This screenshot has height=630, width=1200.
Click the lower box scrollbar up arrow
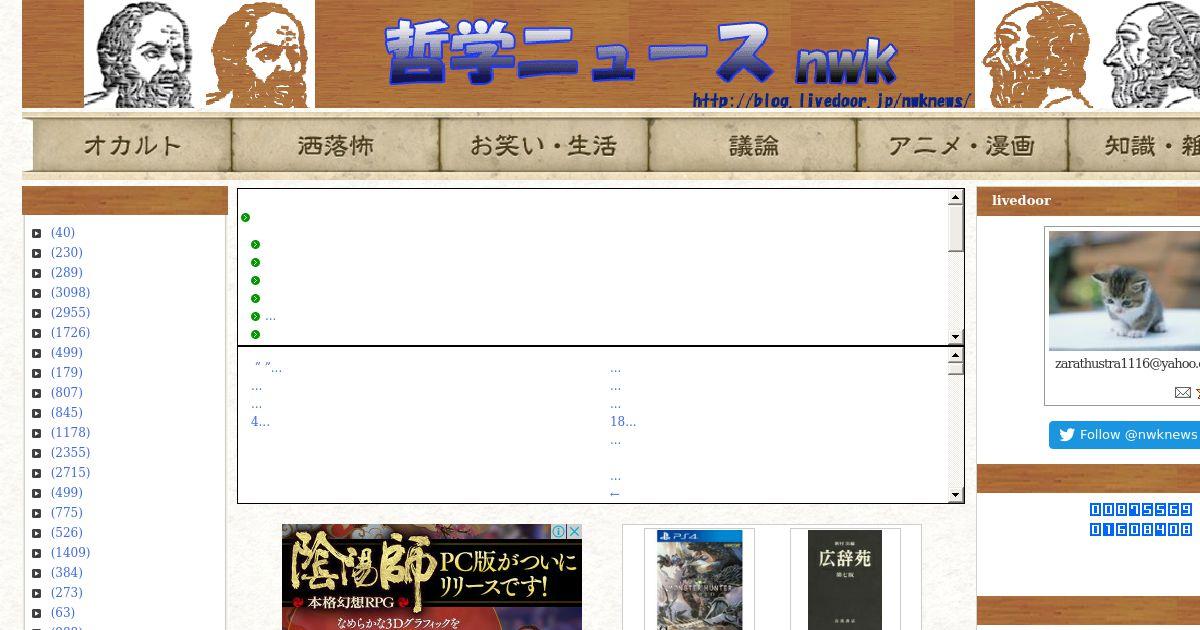coord(956,355)
